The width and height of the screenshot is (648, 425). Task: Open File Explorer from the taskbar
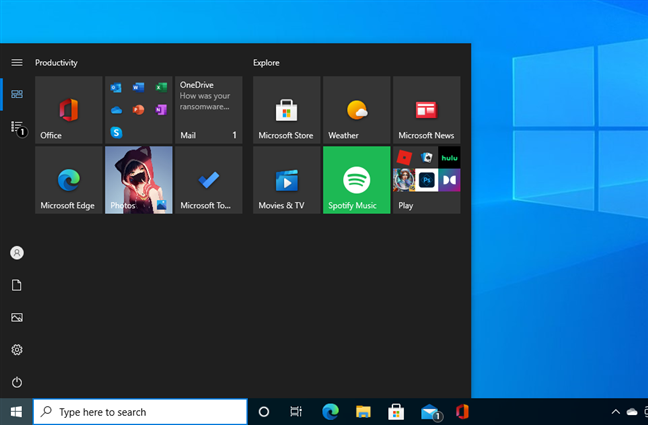(363, 412)
